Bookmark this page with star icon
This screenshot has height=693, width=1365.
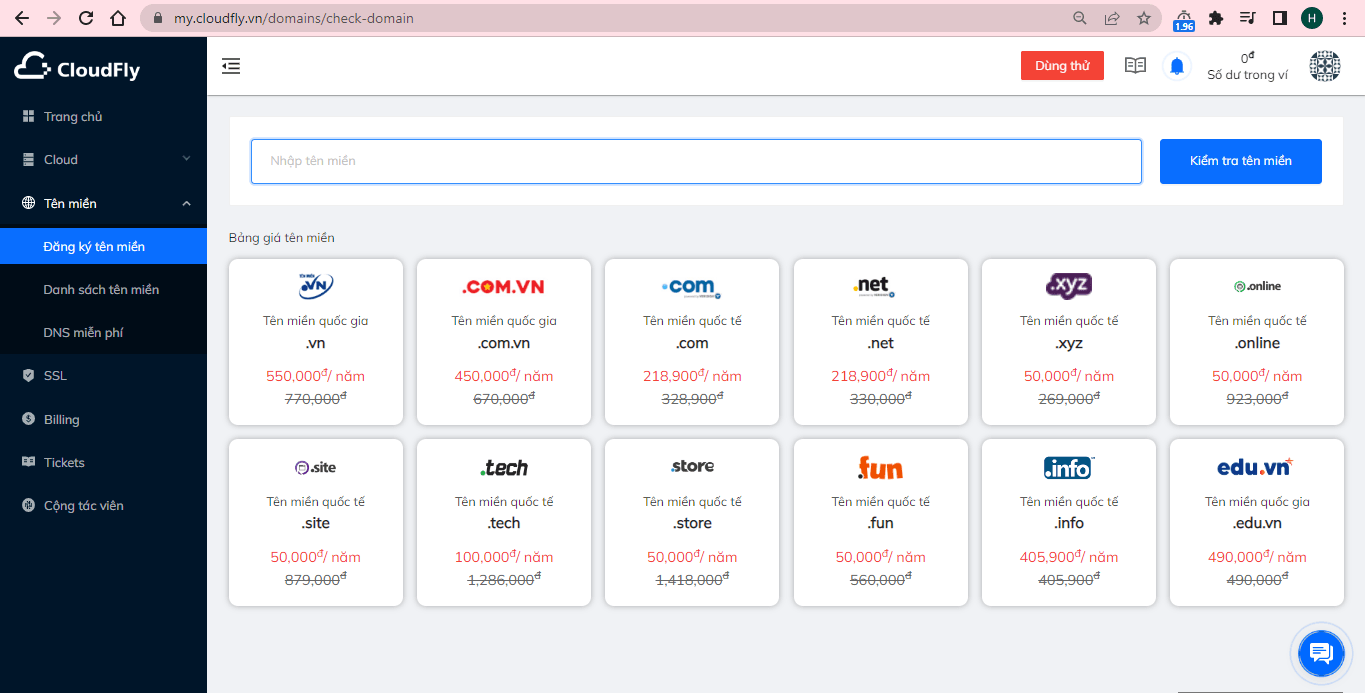pos(1144,18)
